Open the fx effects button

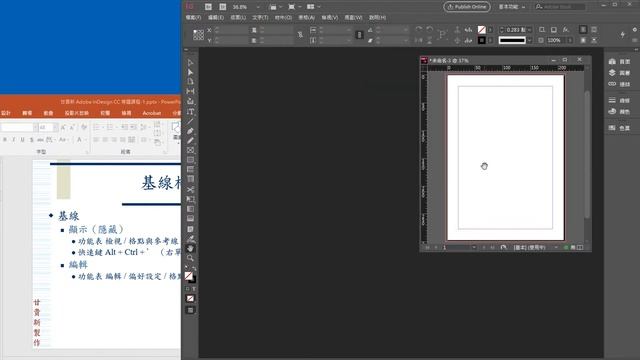click(x=565, y=29)
